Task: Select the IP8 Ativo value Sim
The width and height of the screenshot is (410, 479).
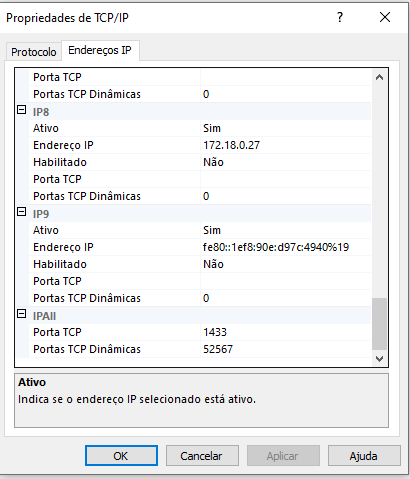Action: [286, 128]
